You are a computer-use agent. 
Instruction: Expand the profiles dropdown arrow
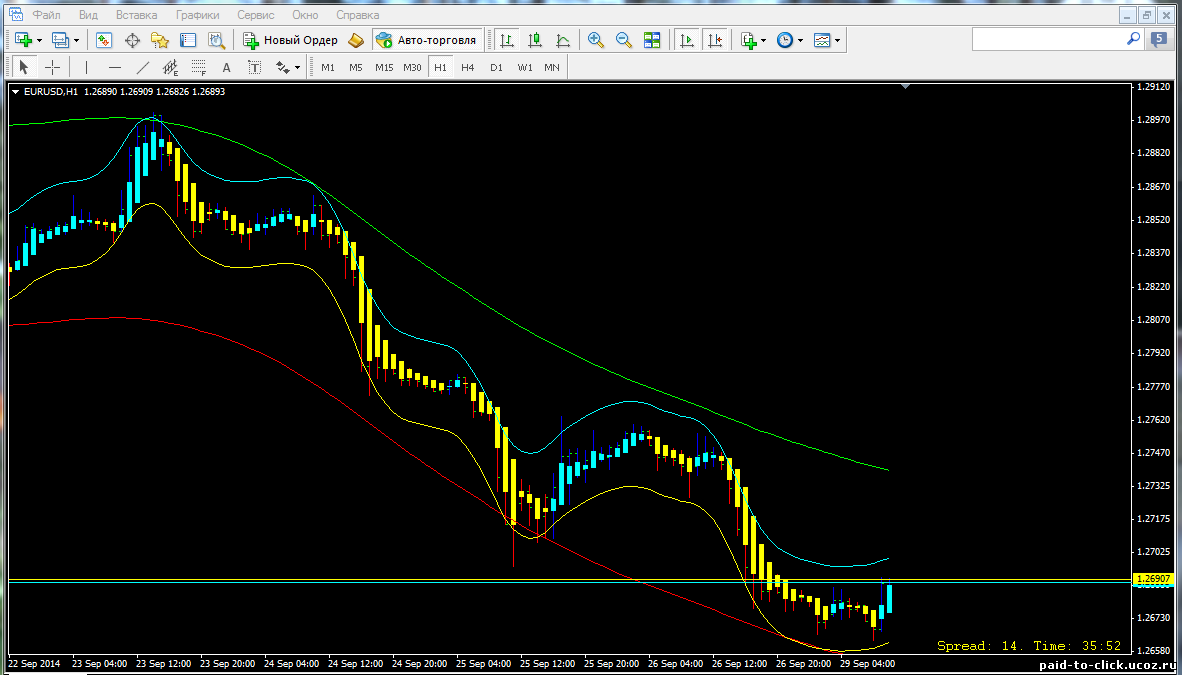point(76,40)
